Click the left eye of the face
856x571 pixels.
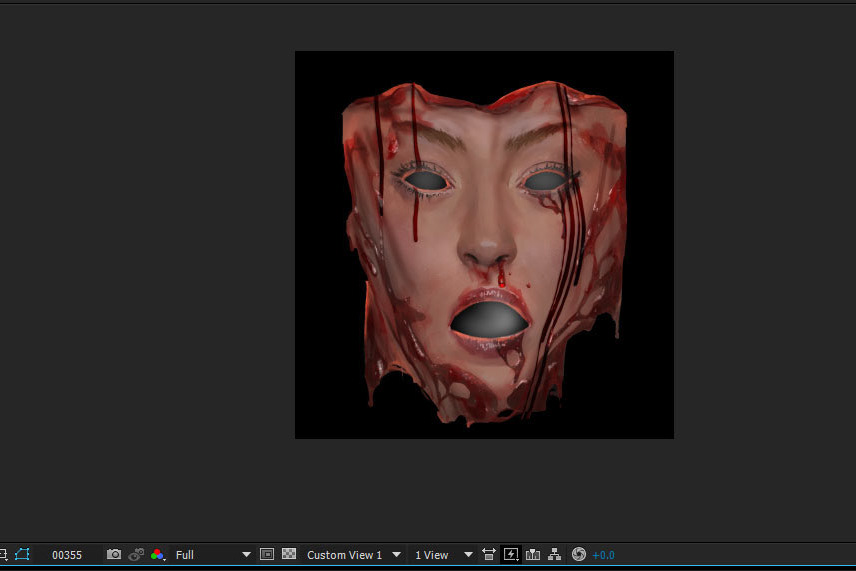pyautogui.click(x=427, y=180)
